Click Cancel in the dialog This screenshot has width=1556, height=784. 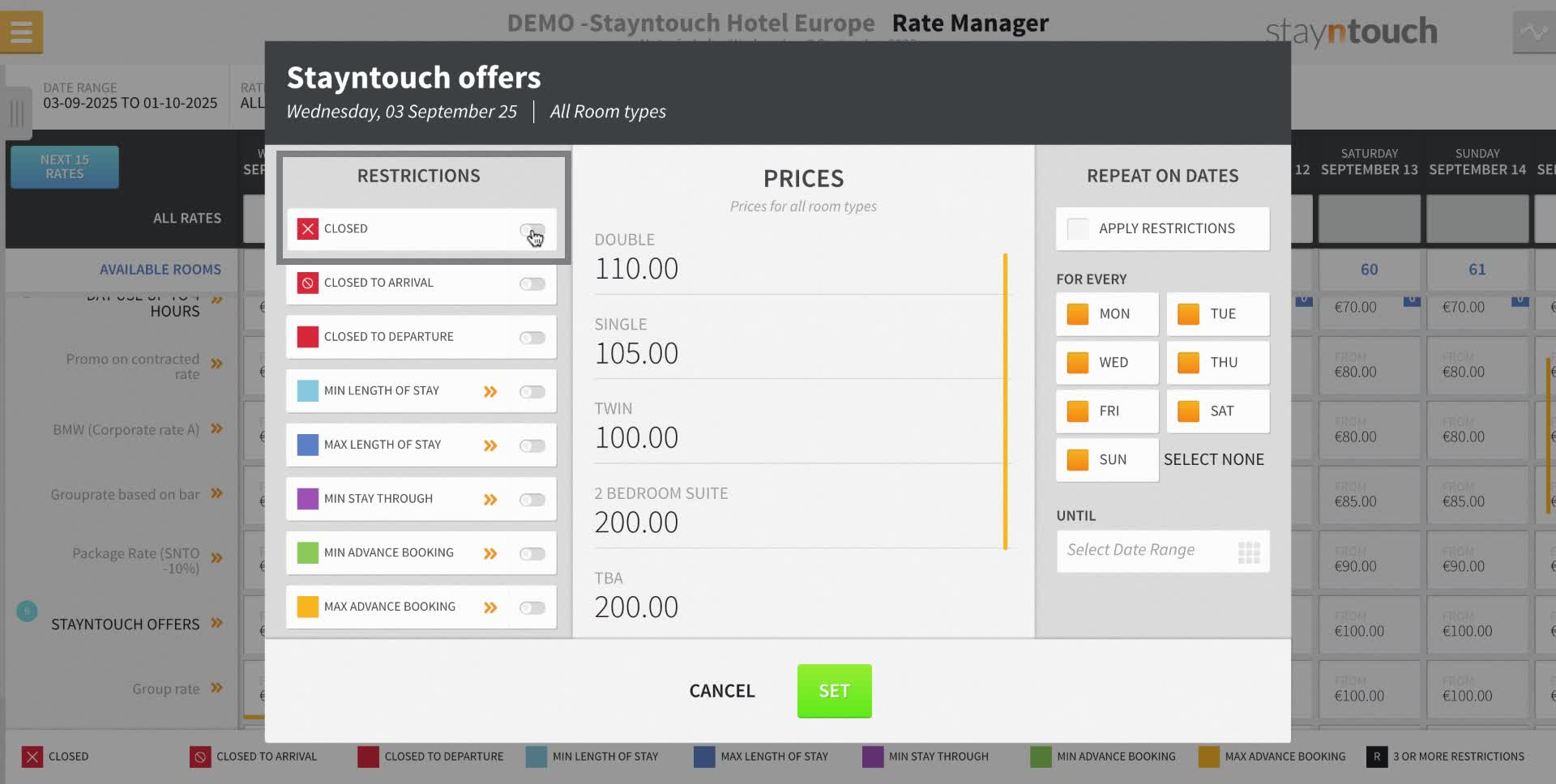(722, 692)
